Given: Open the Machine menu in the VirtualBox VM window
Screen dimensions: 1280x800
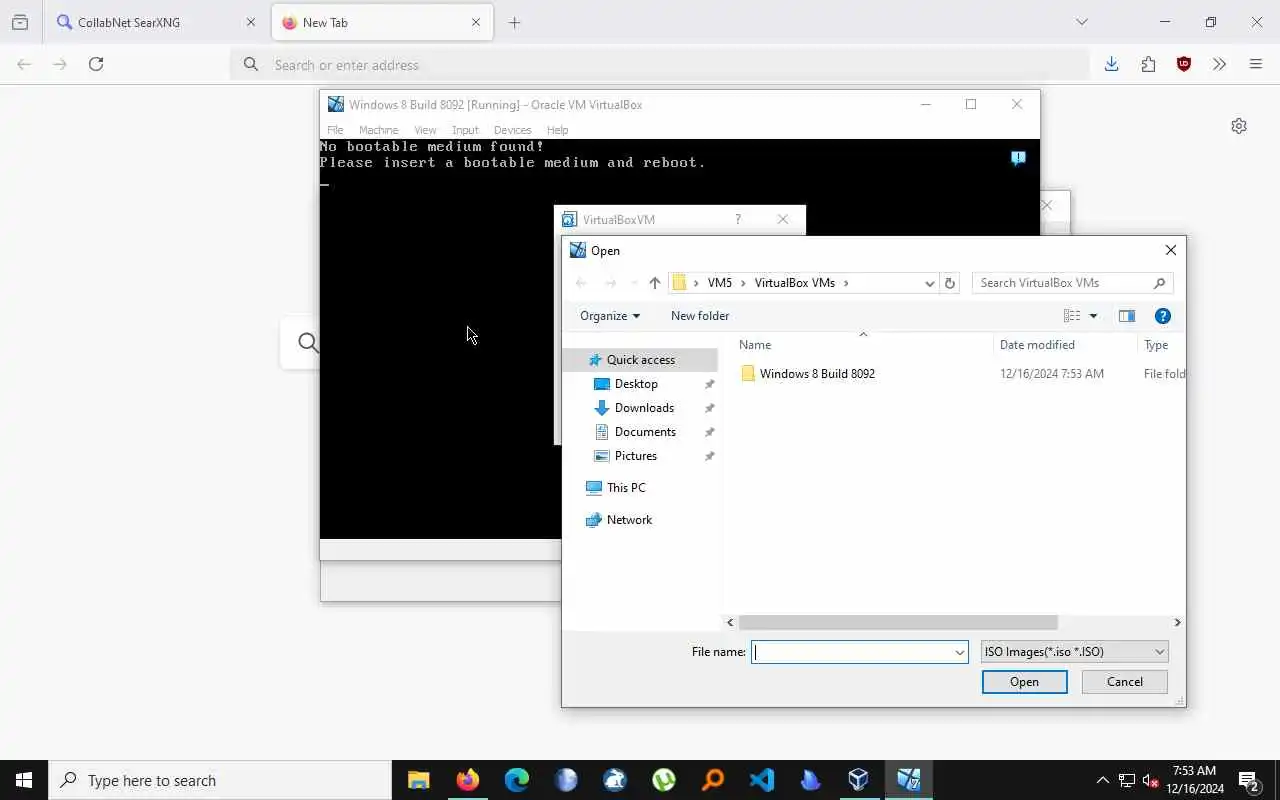Looking at the screenshot, I should point(378,130).
